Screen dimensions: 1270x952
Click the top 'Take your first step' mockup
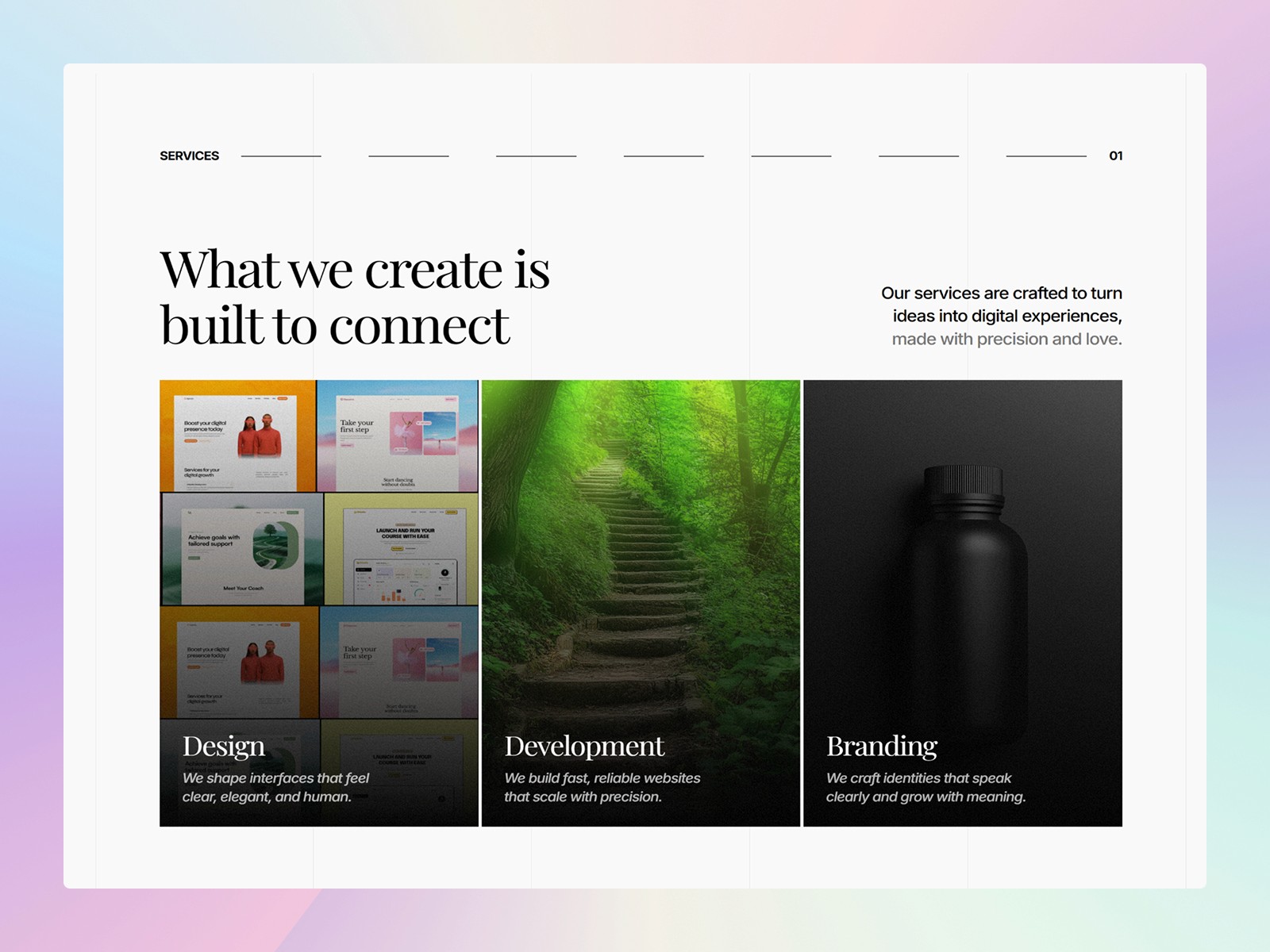(x=398, y=436)
